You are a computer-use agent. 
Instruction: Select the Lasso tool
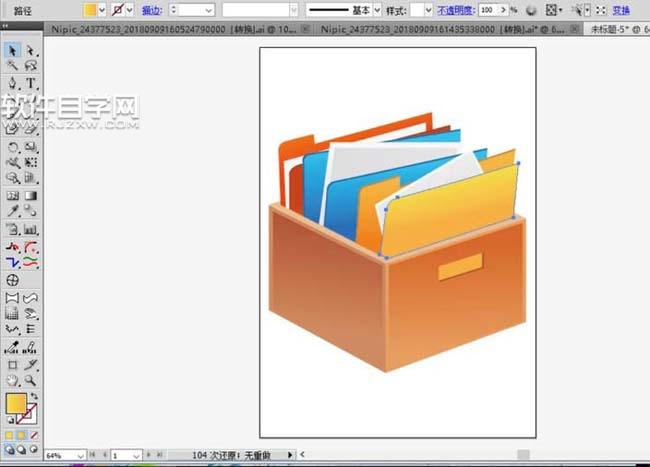[x=31, y=65]
